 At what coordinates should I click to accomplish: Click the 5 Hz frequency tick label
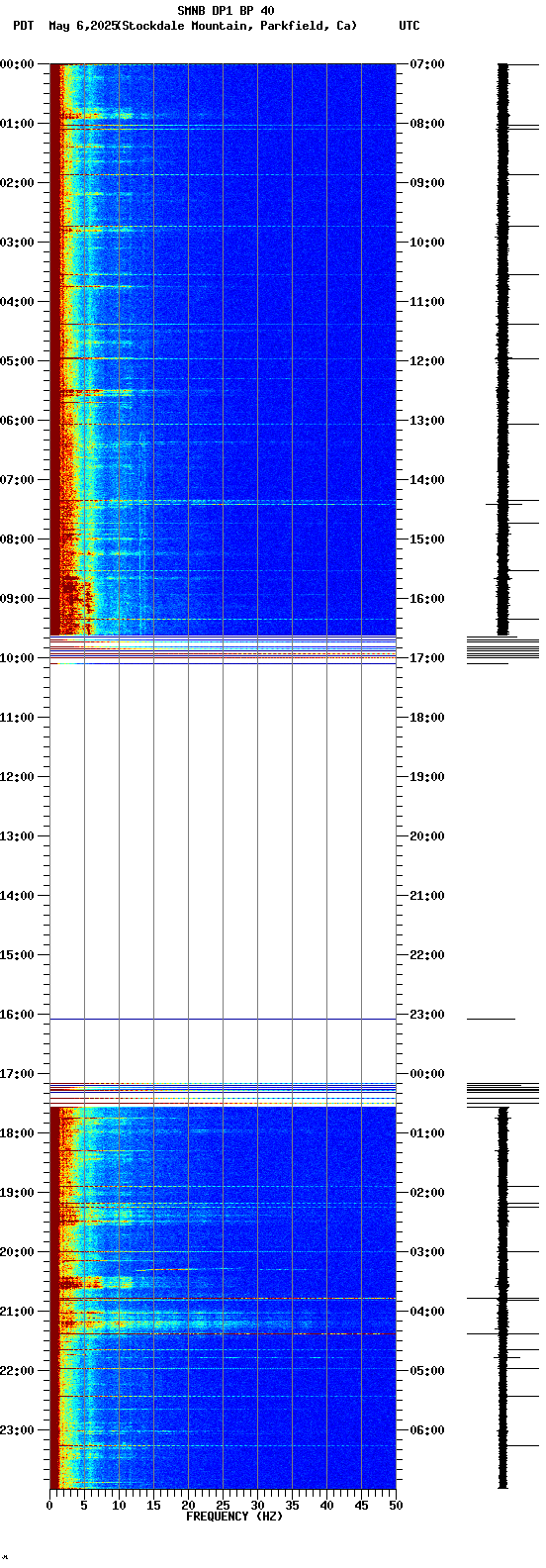point(84,1506)
